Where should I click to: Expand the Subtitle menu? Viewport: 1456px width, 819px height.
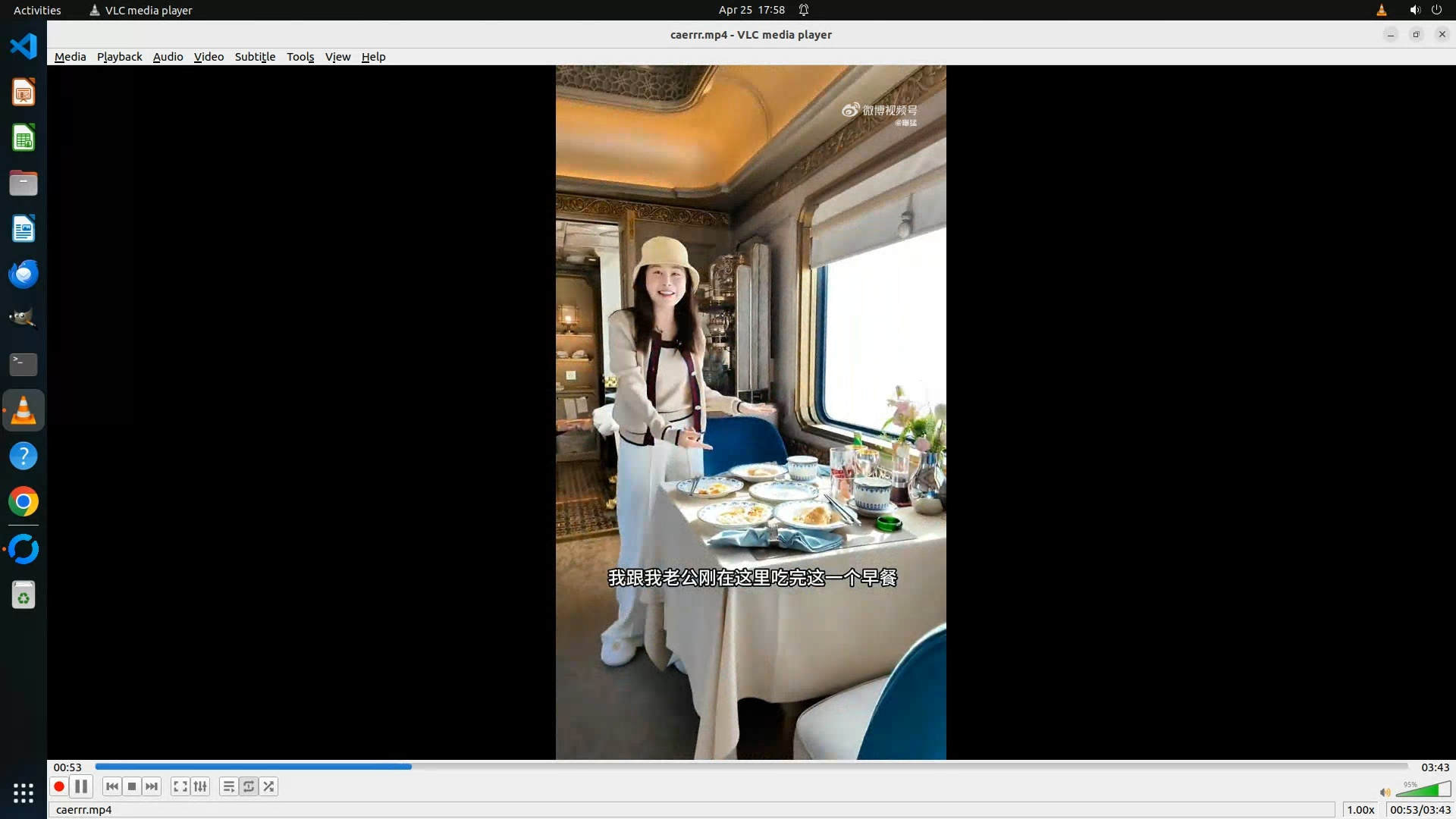(255, 57)
